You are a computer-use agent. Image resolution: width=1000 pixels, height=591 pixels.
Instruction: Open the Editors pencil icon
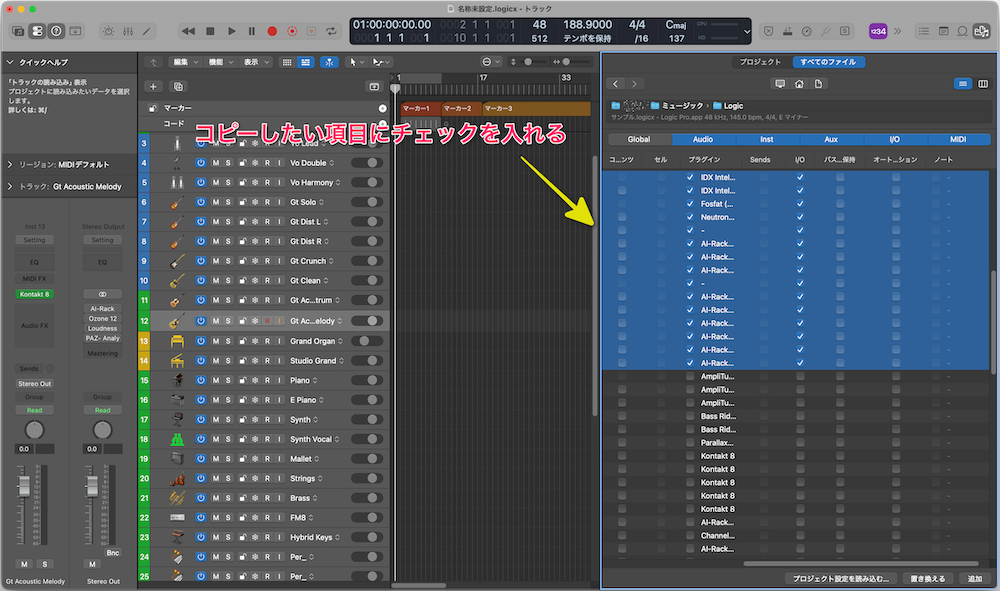(147, 31)
